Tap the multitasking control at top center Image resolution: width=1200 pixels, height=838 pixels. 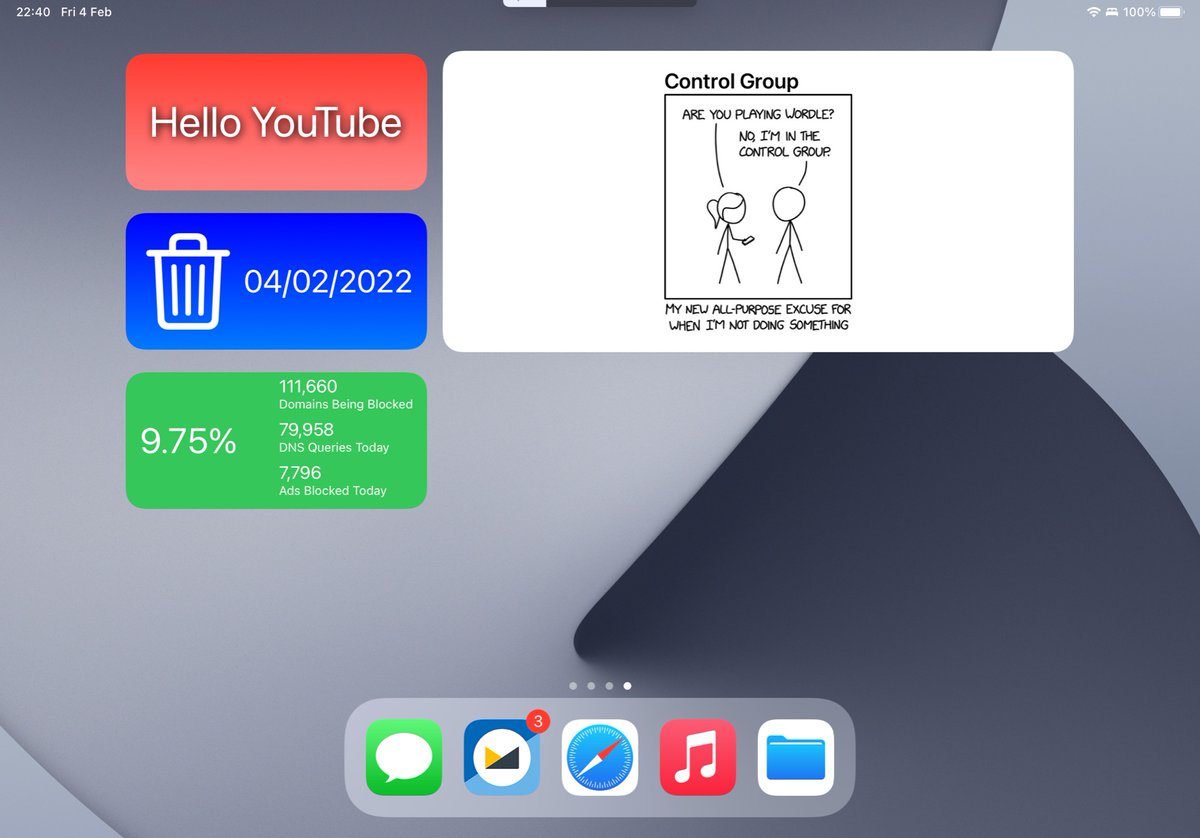pyautogui.click(x=600, y=3)
